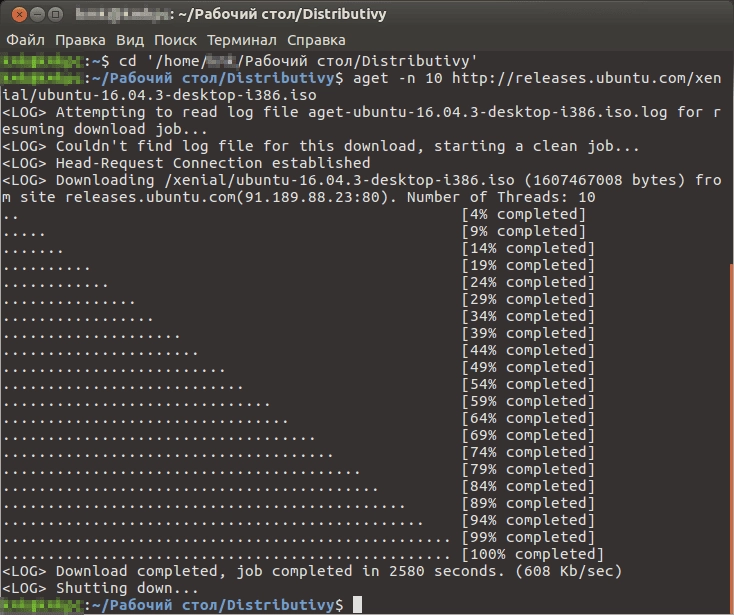The height and width of the screenshot is (615, 734).
Task: Click the '[9% completed]' progress line
Action: 294,231
